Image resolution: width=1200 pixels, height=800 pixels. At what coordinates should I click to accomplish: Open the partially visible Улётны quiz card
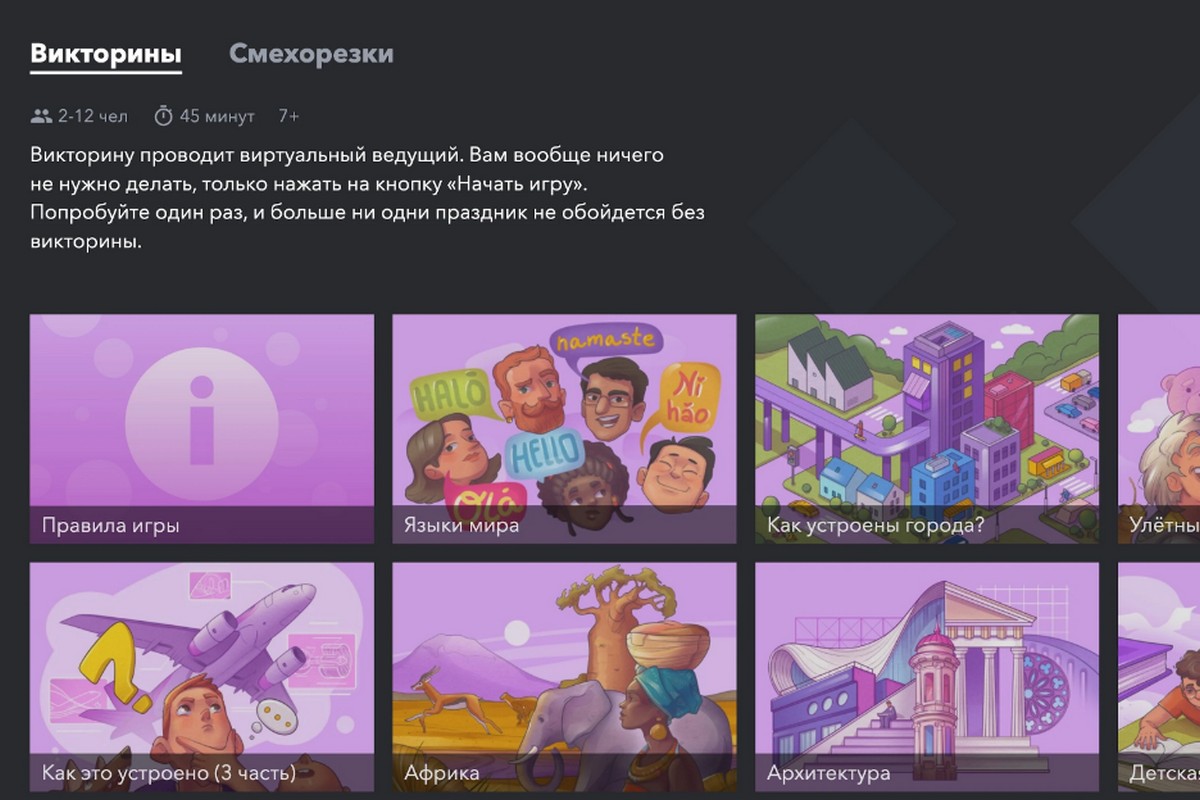(x=1159, y=429)
